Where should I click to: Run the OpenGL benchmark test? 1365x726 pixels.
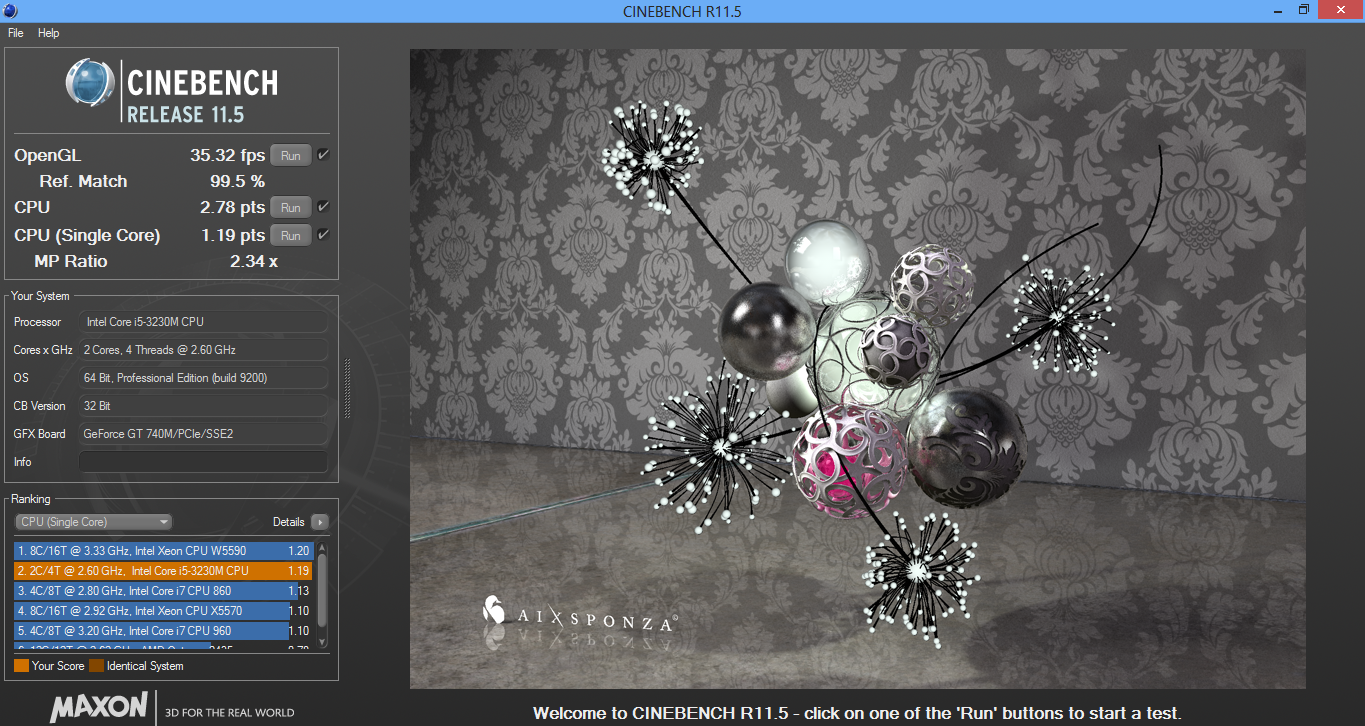coord(290,155)
